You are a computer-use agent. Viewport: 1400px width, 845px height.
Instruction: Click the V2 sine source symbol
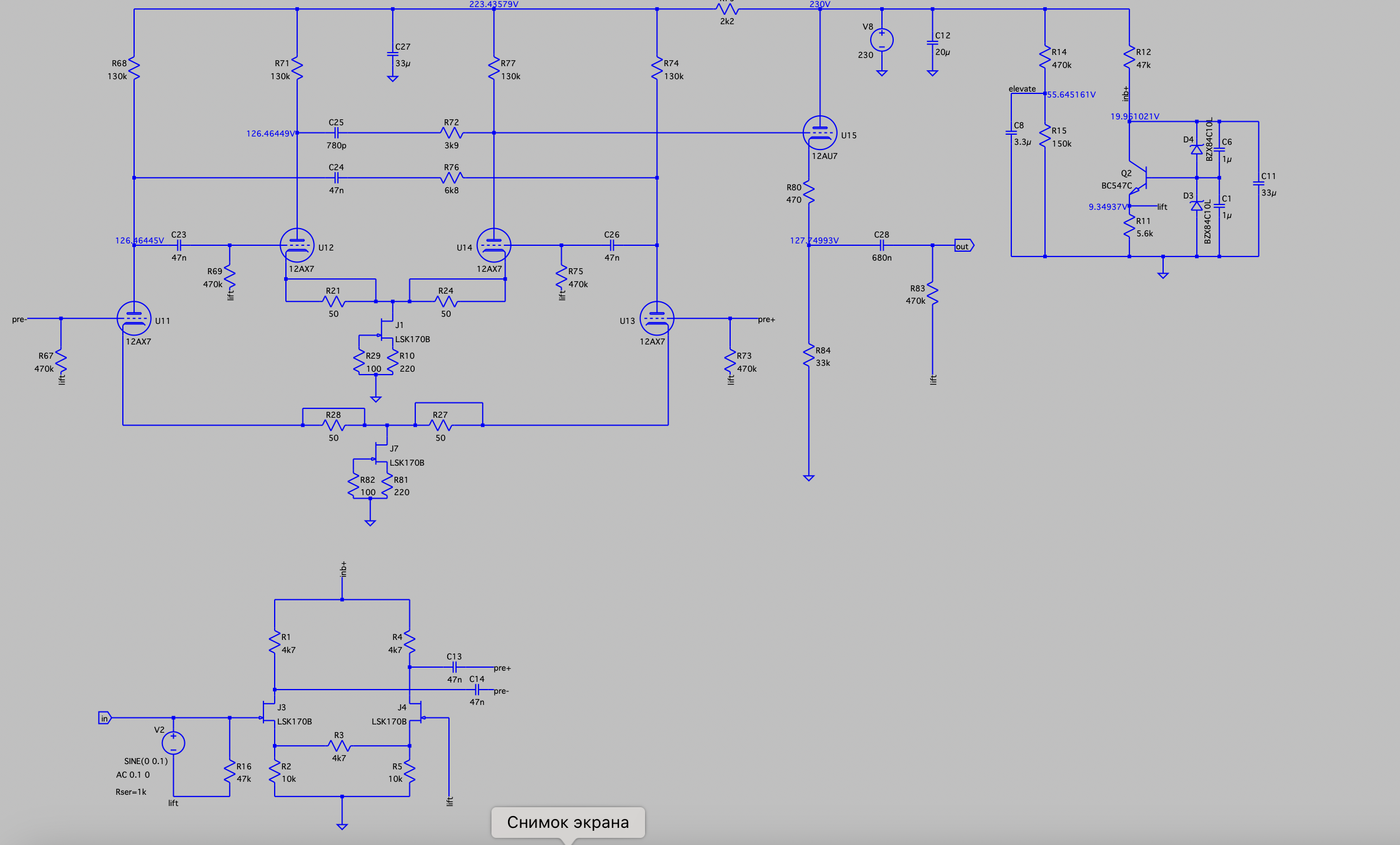173,743
